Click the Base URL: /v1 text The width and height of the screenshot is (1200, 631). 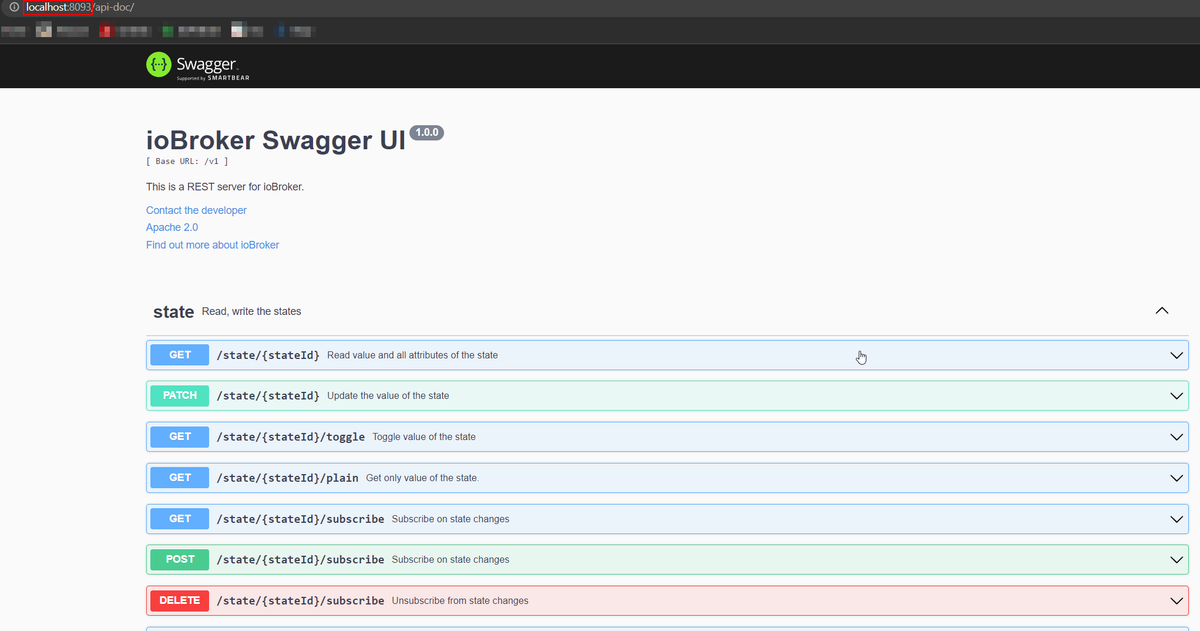pos(187,161)
